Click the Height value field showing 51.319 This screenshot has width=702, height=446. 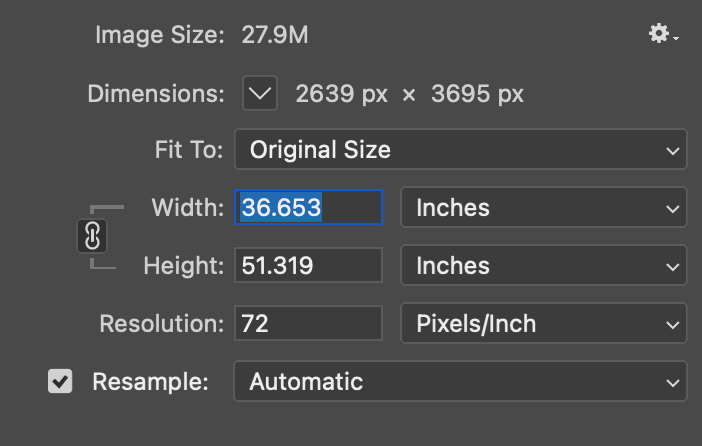(308, 266)
